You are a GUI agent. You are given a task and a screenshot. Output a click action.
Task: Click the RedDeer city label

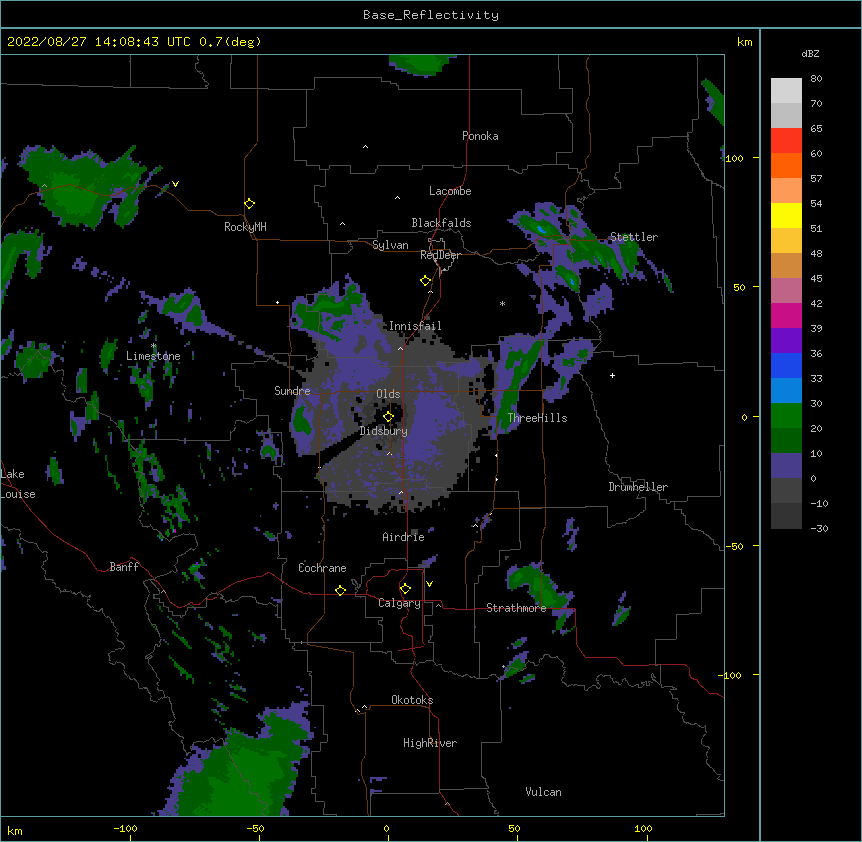pos(440,255)
